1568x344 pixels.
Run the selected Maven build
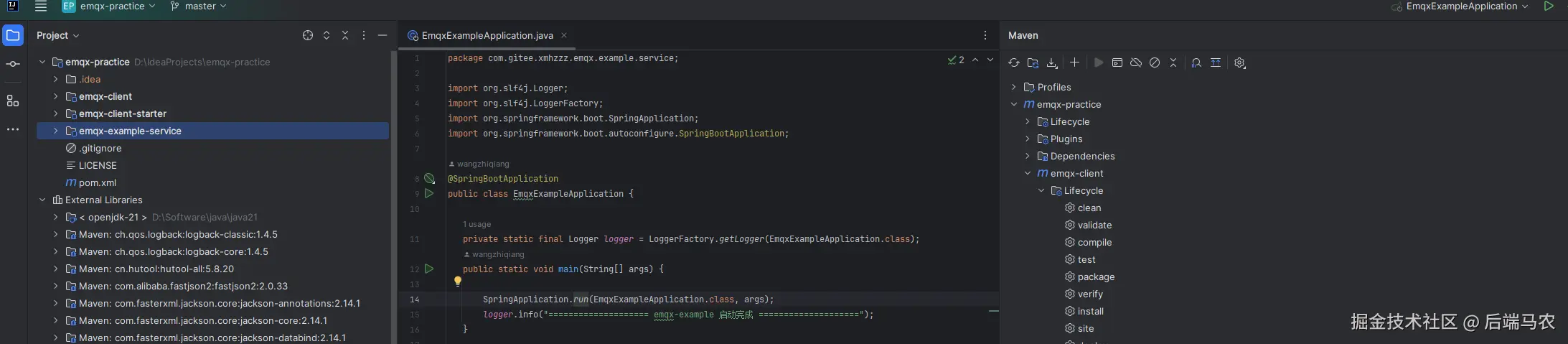click(x=1098, y=62)
